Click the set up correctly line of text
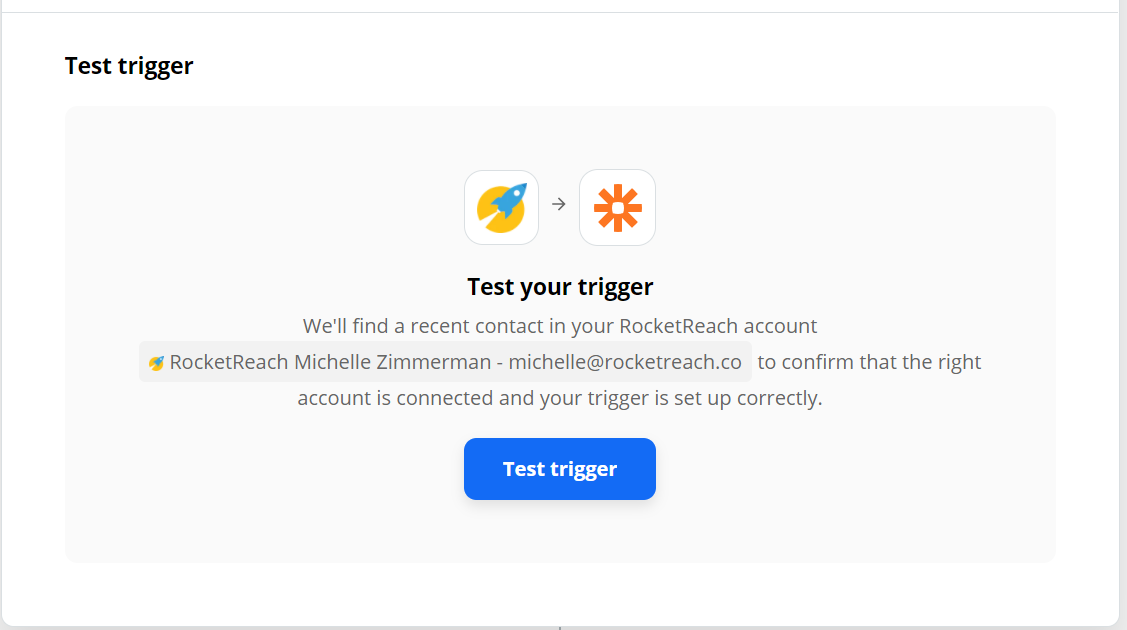Screen dimensions: 1127x630 point(560,398)
